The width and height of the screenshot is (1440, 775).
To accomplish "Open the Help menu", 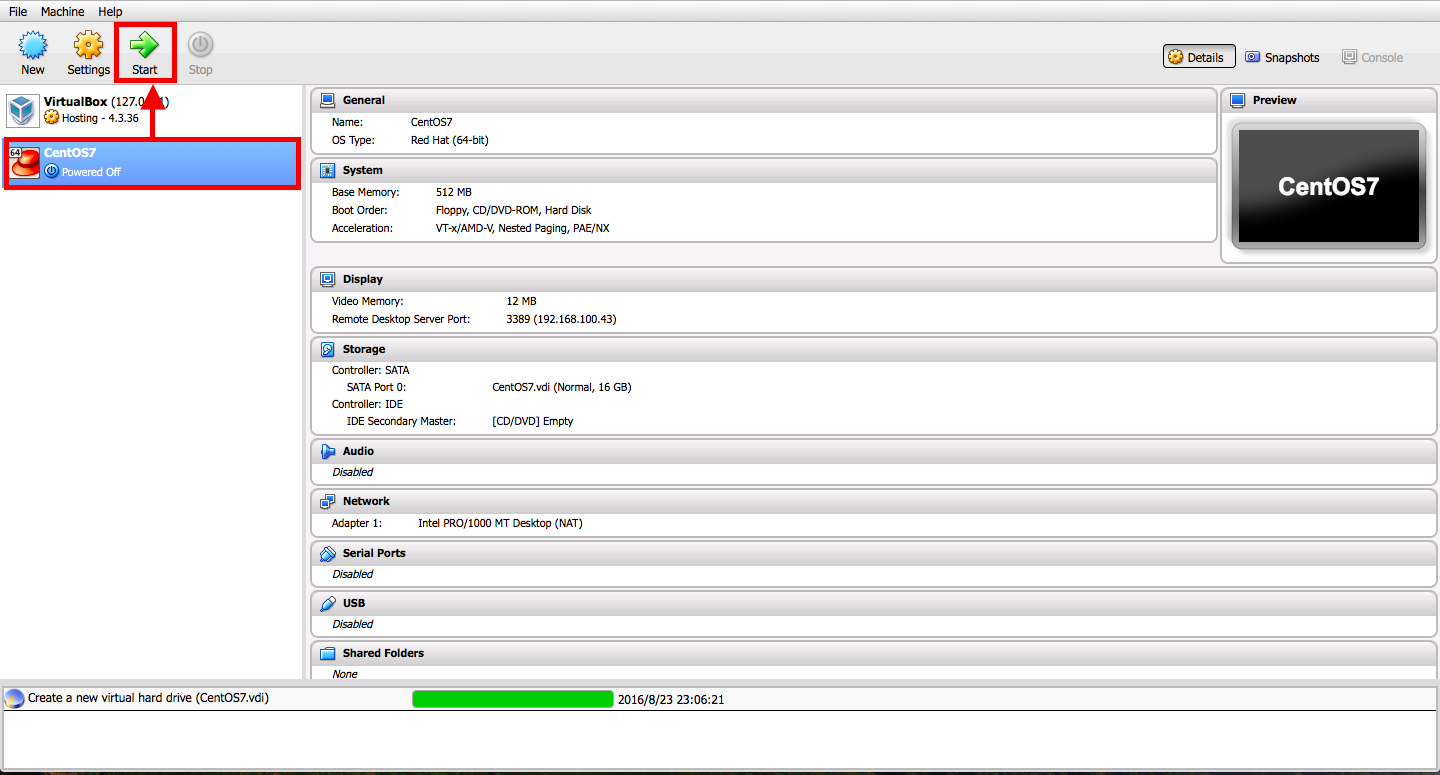I will (x=110, y=11).
